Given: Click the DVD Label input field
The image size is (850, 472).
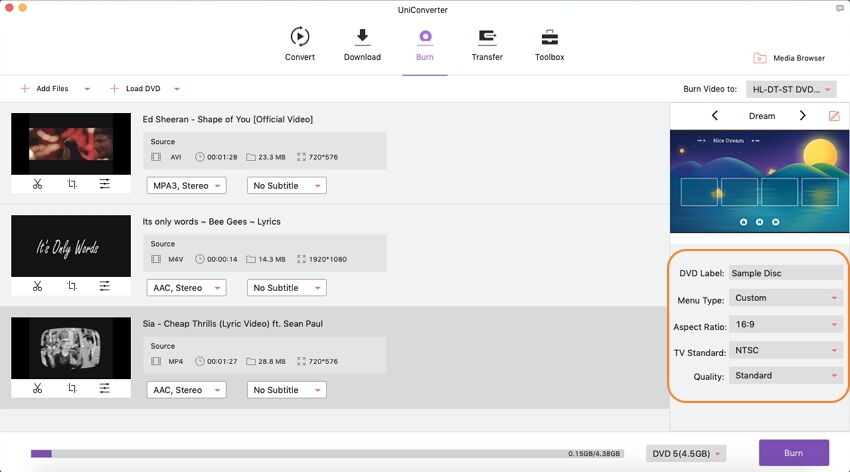Looking at the screenshot, I should click(785, 273).
